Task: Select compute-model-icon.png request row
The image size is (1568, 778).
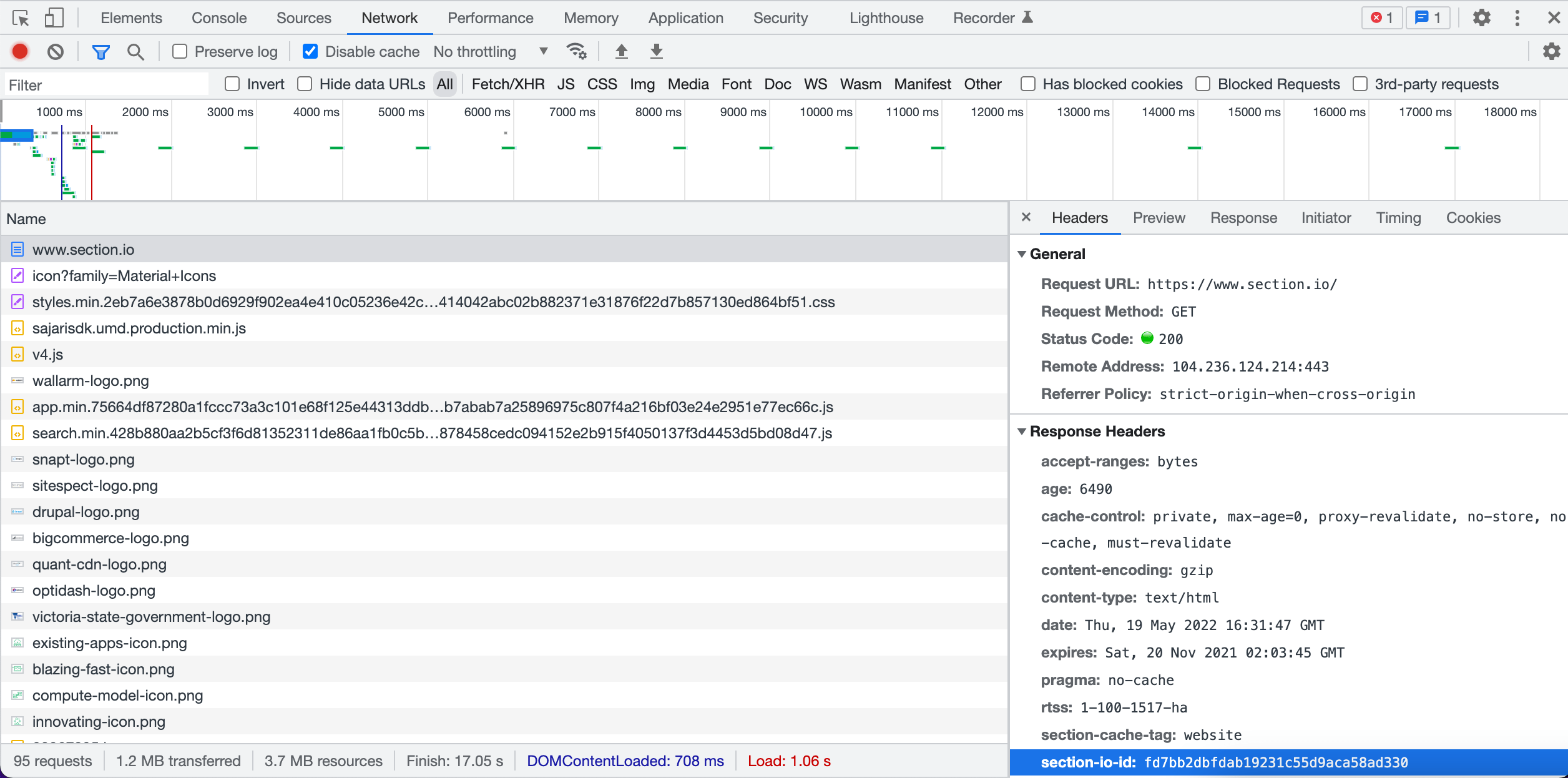Action: tap(504, 696)
